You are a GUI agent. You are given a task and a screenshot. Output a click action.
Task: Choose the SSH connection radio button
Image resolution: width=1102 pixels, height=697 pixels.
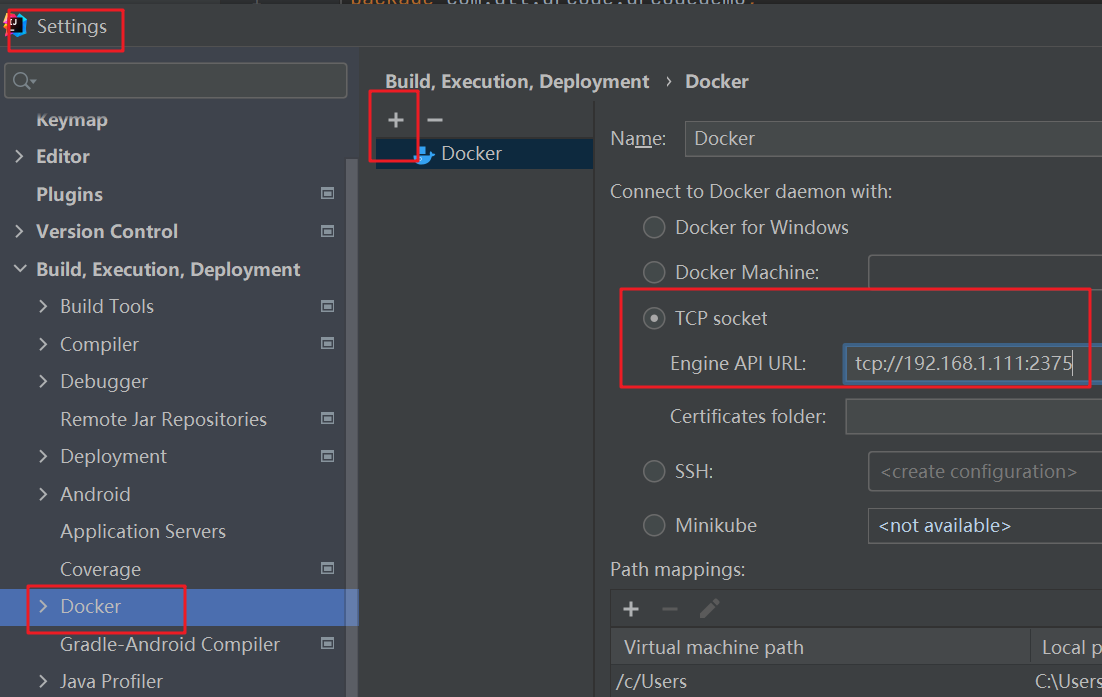[x=654, y=471]
